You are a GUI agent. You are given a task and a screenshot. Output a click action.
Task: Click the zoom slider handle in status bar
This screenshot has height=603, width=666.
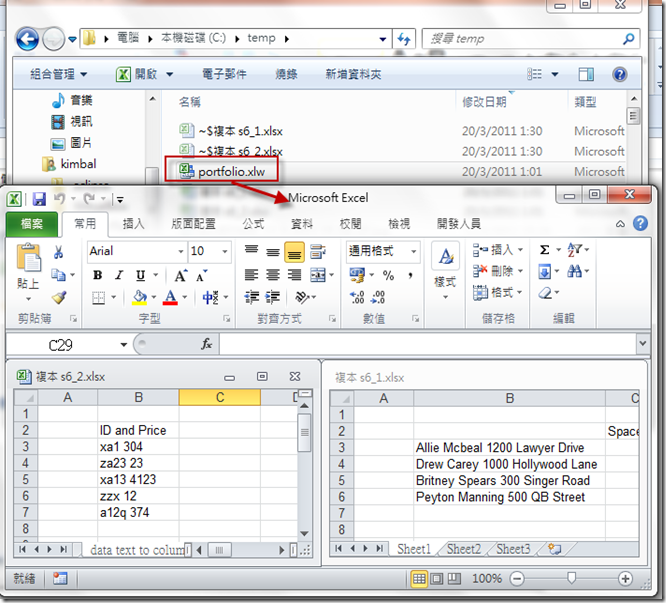click(x=572, y=578)
